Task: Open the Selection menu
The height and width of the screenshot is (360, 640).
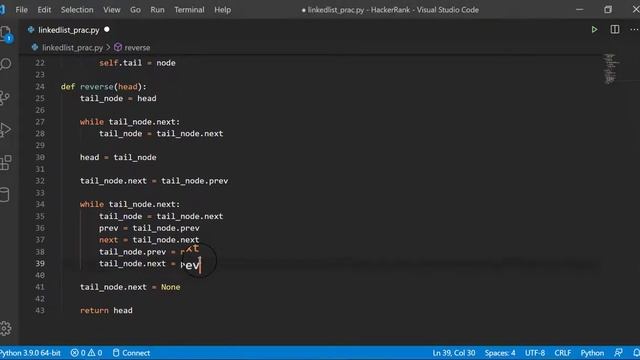Action: tap(77, 10)
